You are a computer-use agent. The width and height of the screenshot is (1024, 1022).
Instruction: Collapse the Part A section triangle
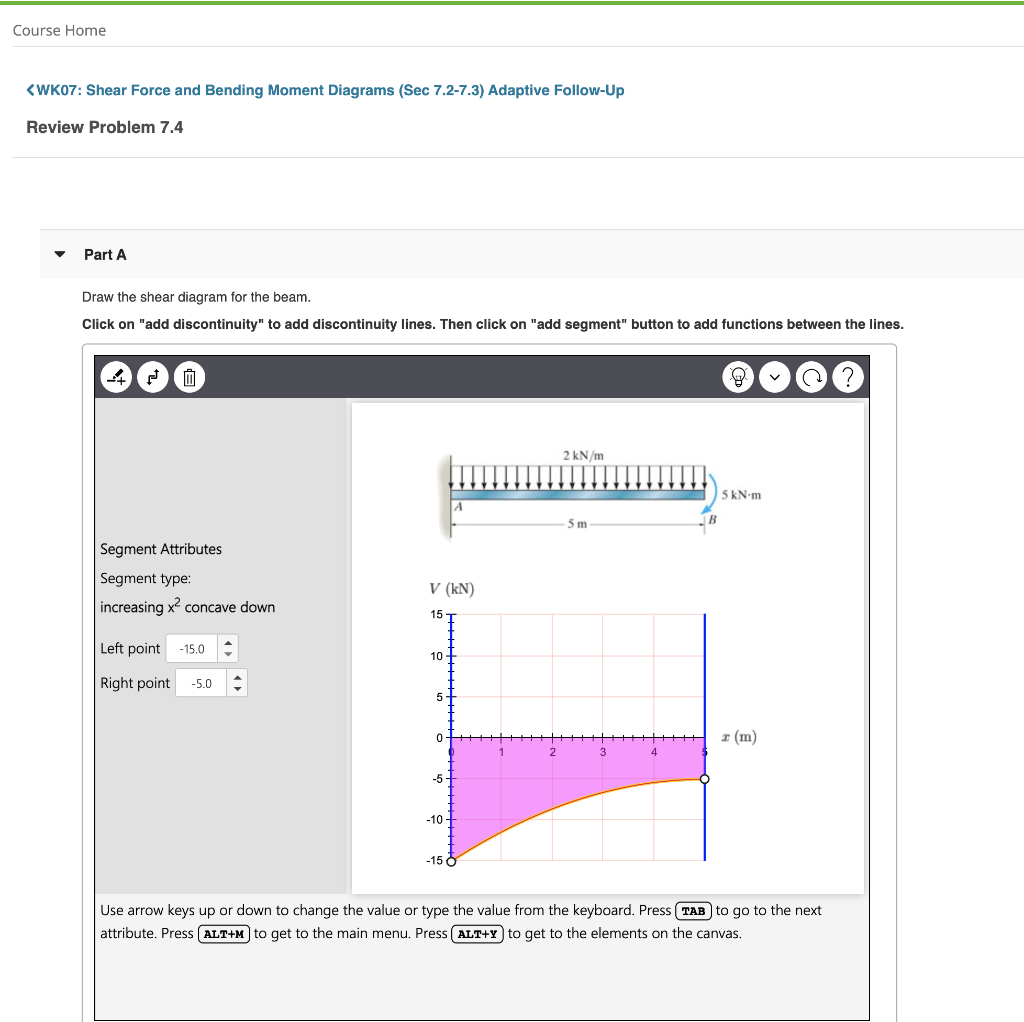click(60, 255)
